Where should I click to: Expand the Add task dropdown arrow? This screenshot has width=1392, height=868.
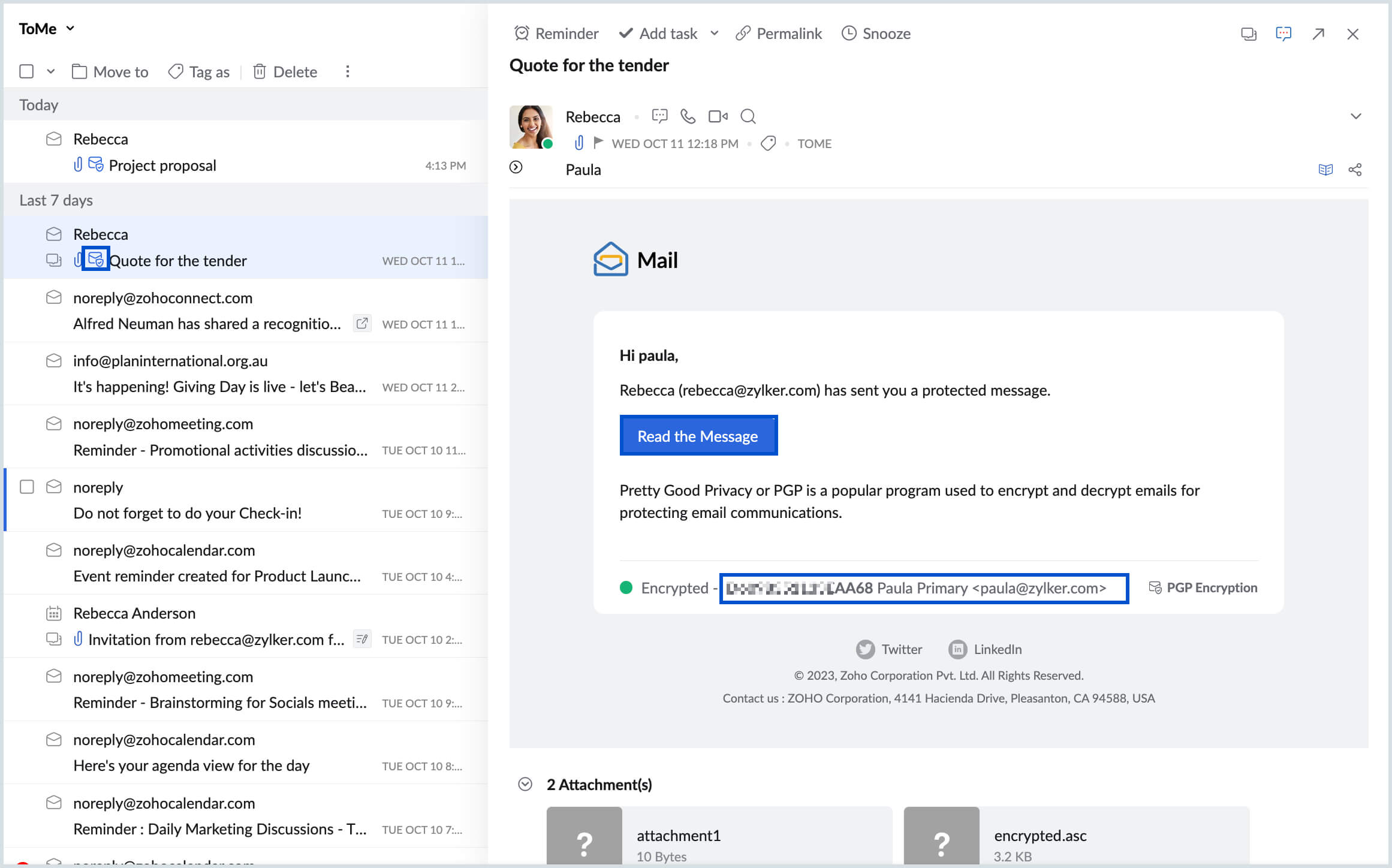(x=714, y=34)
